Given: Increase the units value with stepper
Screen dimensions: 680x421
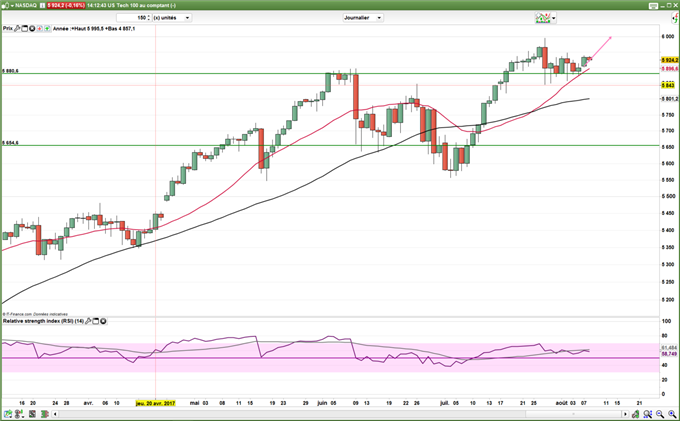Looking at the screenshot, I should (149, 16).
